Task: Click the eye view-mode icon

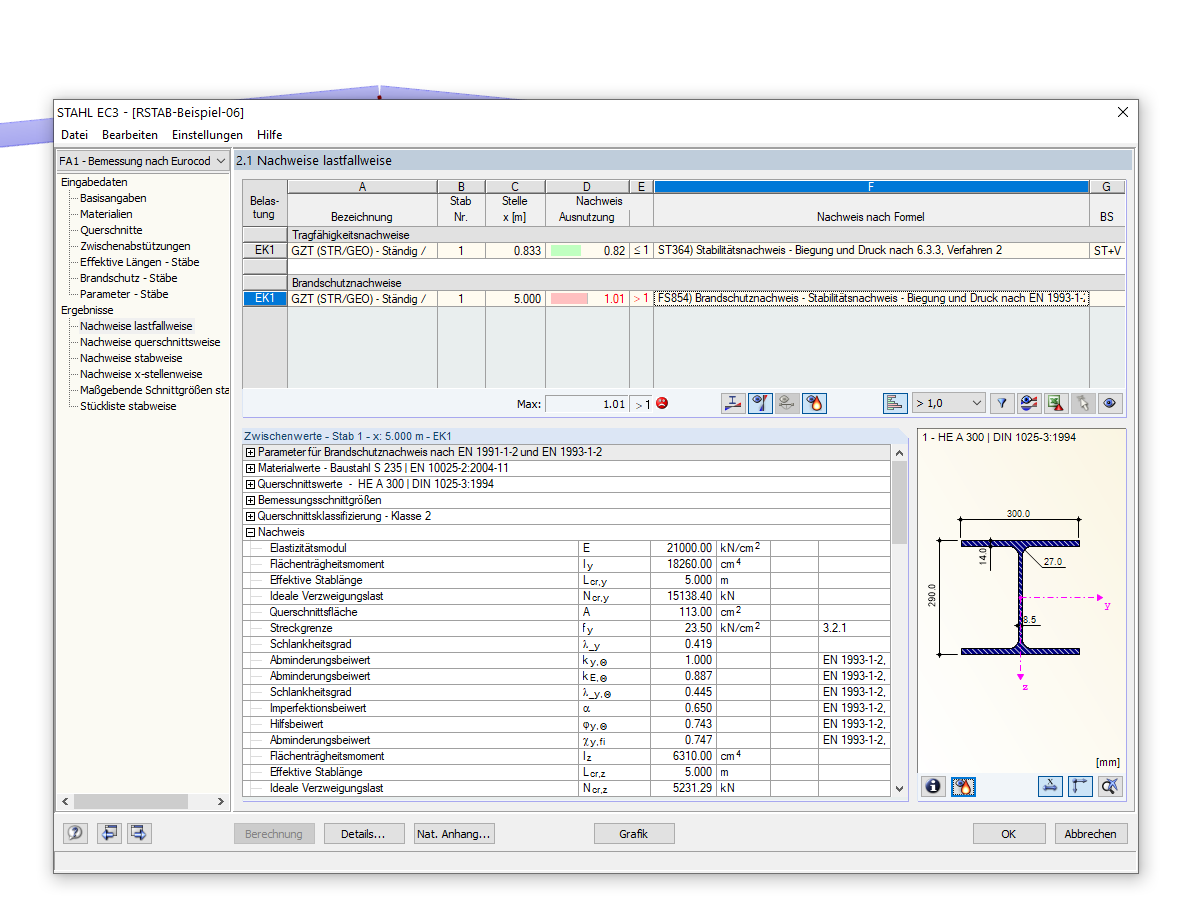Action: coord(1109,403)
